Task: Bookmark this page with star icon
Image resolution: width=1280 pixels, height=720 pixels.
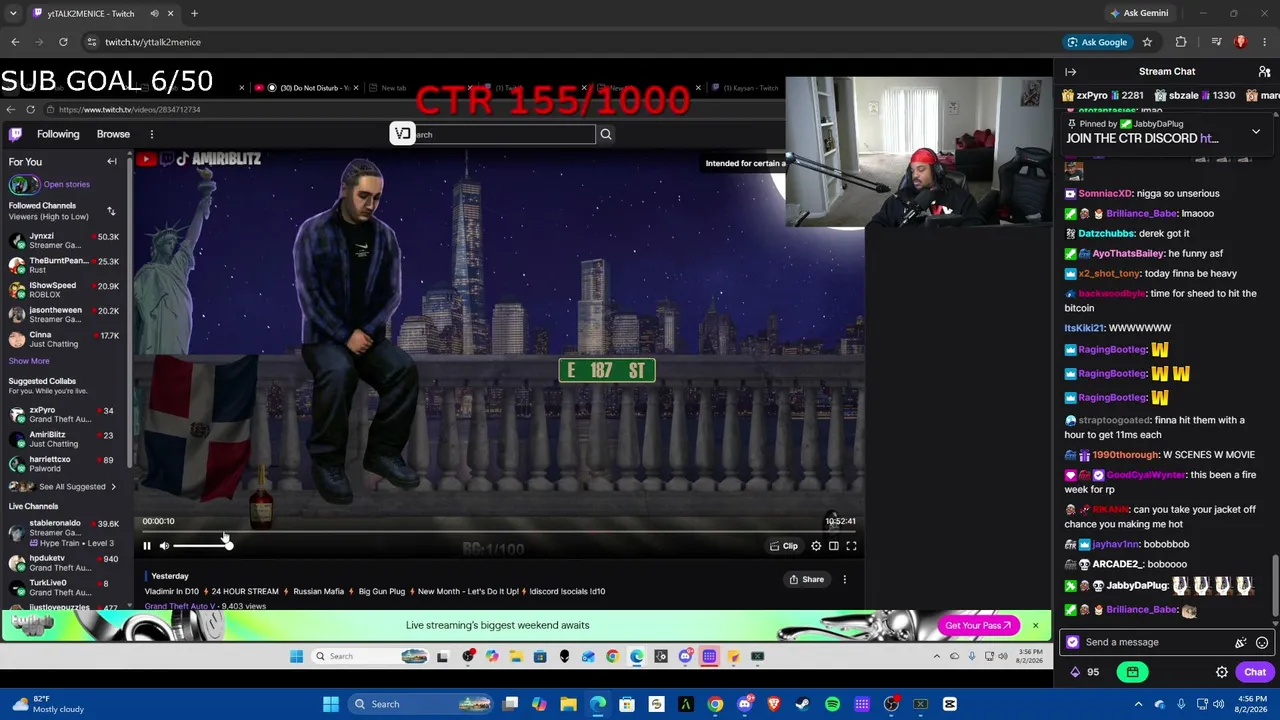Action: point(1147,42)
